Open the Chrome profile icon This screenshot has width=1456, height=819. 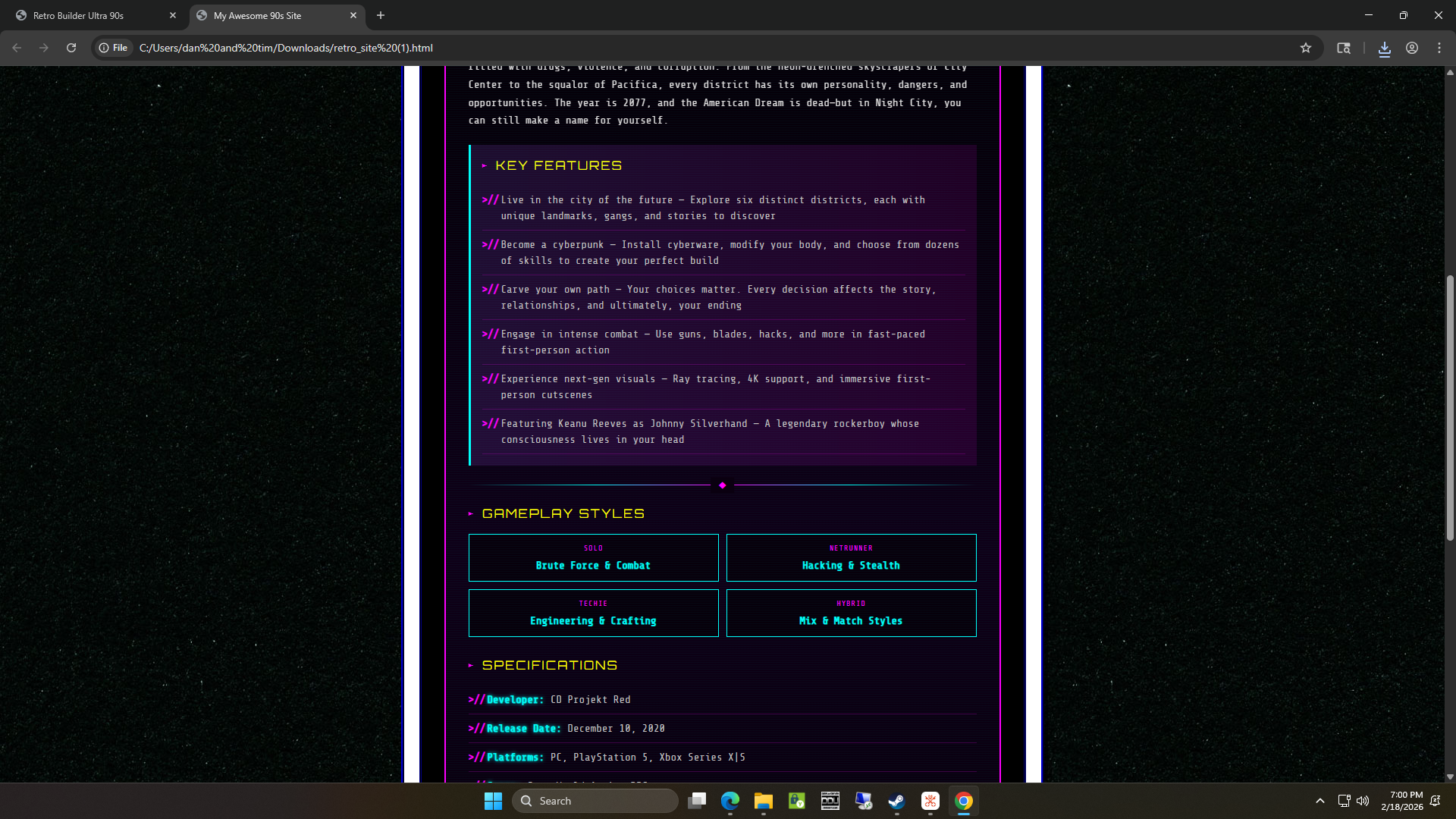1412,48
